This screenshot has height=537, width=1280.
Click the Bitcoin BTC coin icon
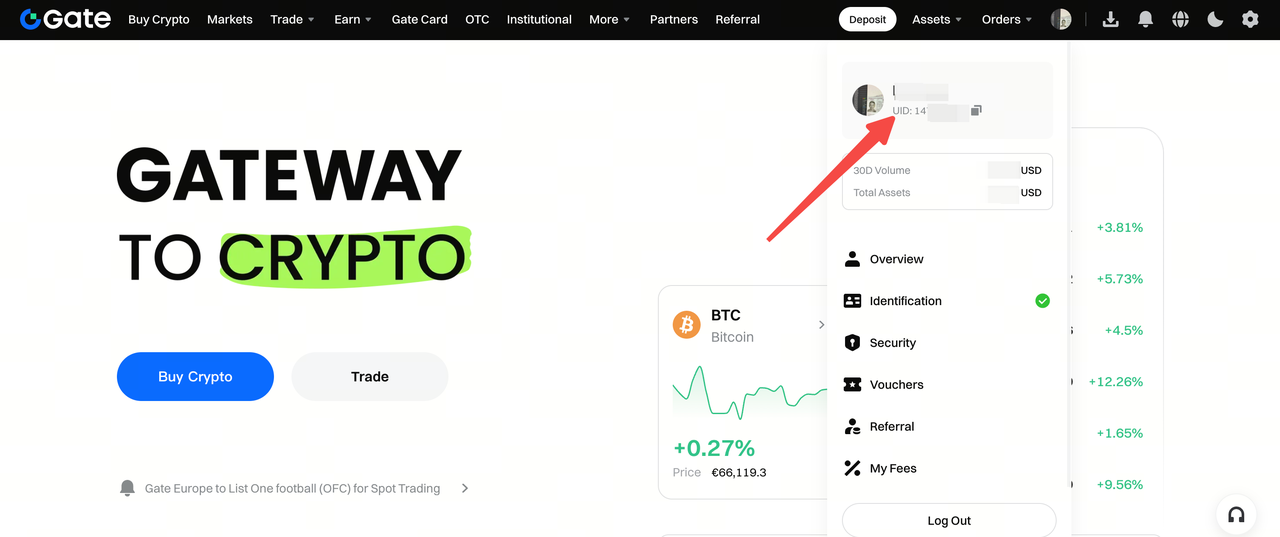[x=687, y=325]
